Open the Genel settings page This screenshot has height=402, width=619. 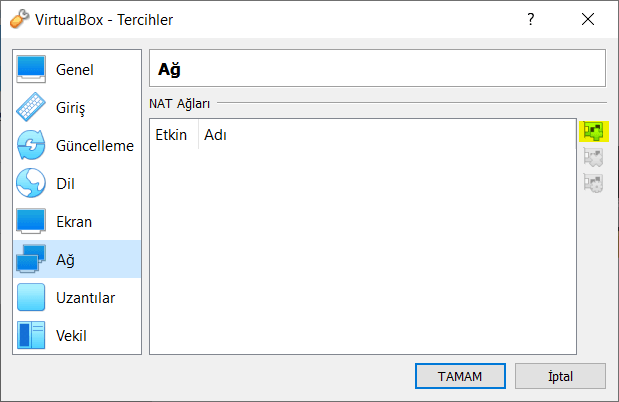[76, 69]
